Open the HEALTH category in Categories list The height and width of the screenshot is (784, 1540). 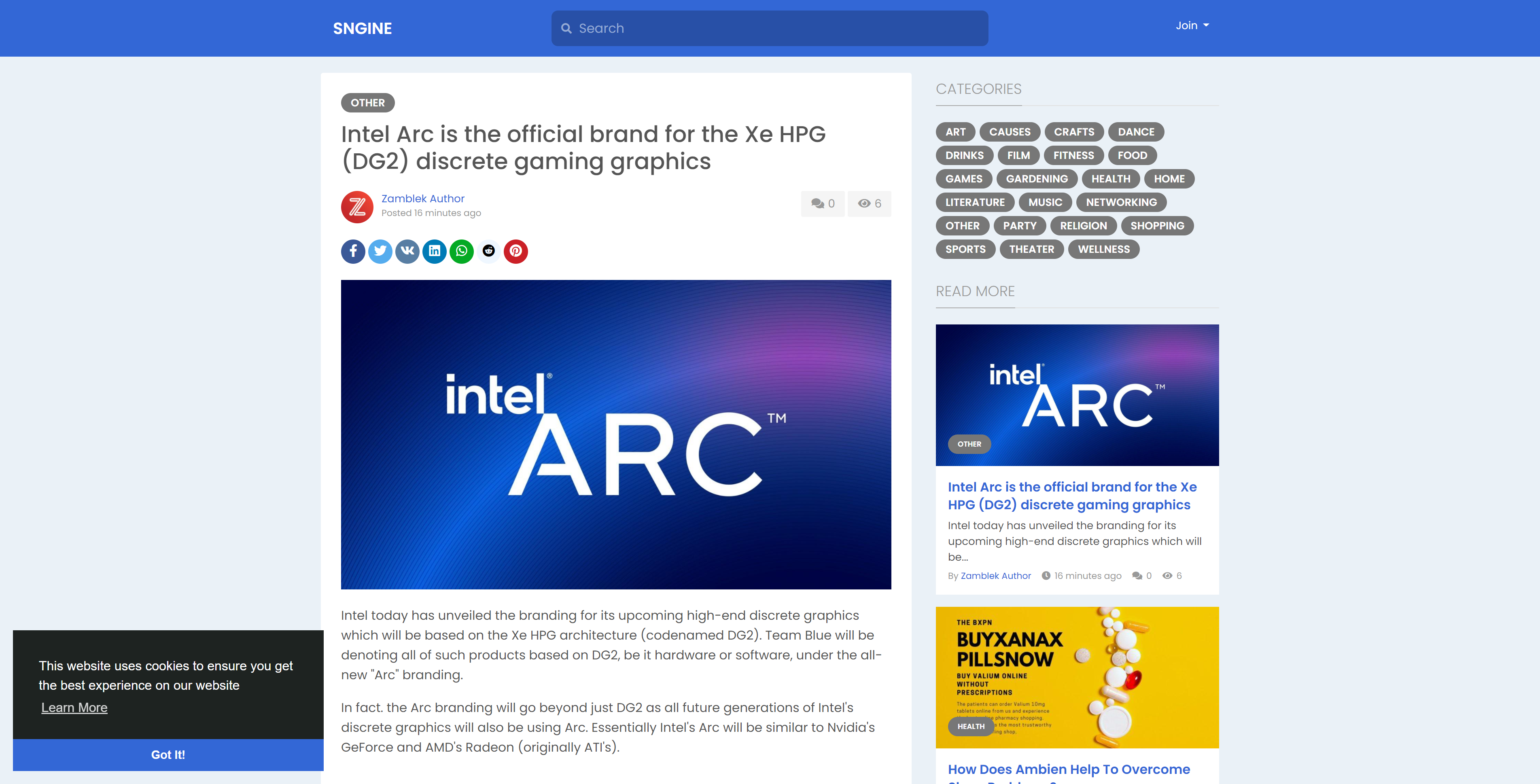click(x=1111, y=179)
